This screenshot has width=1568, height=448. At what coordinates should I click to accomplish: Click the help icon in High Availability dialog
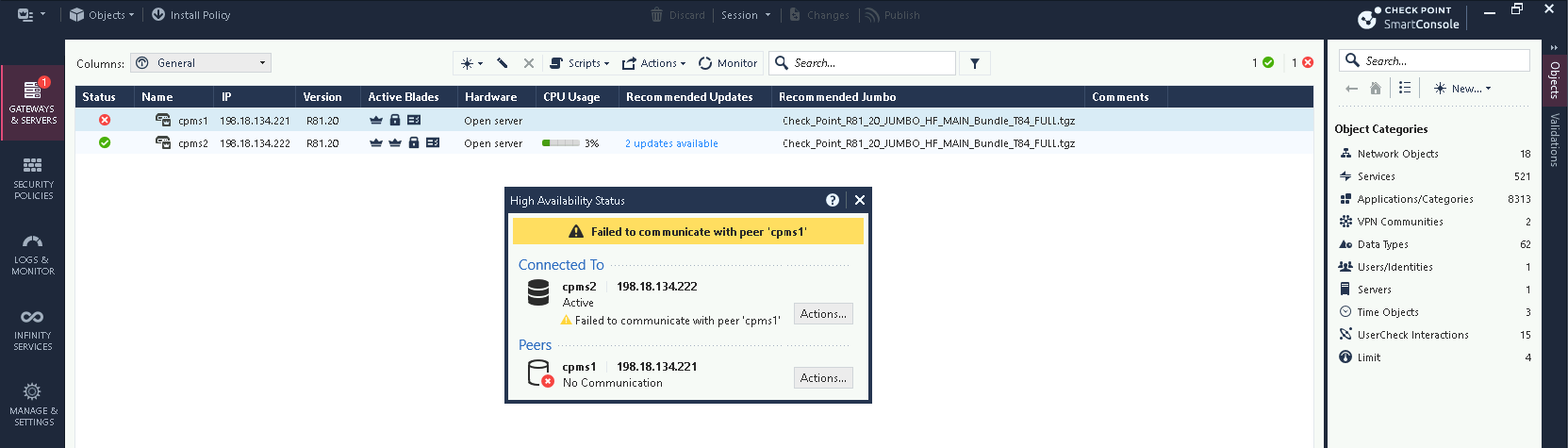833,200
